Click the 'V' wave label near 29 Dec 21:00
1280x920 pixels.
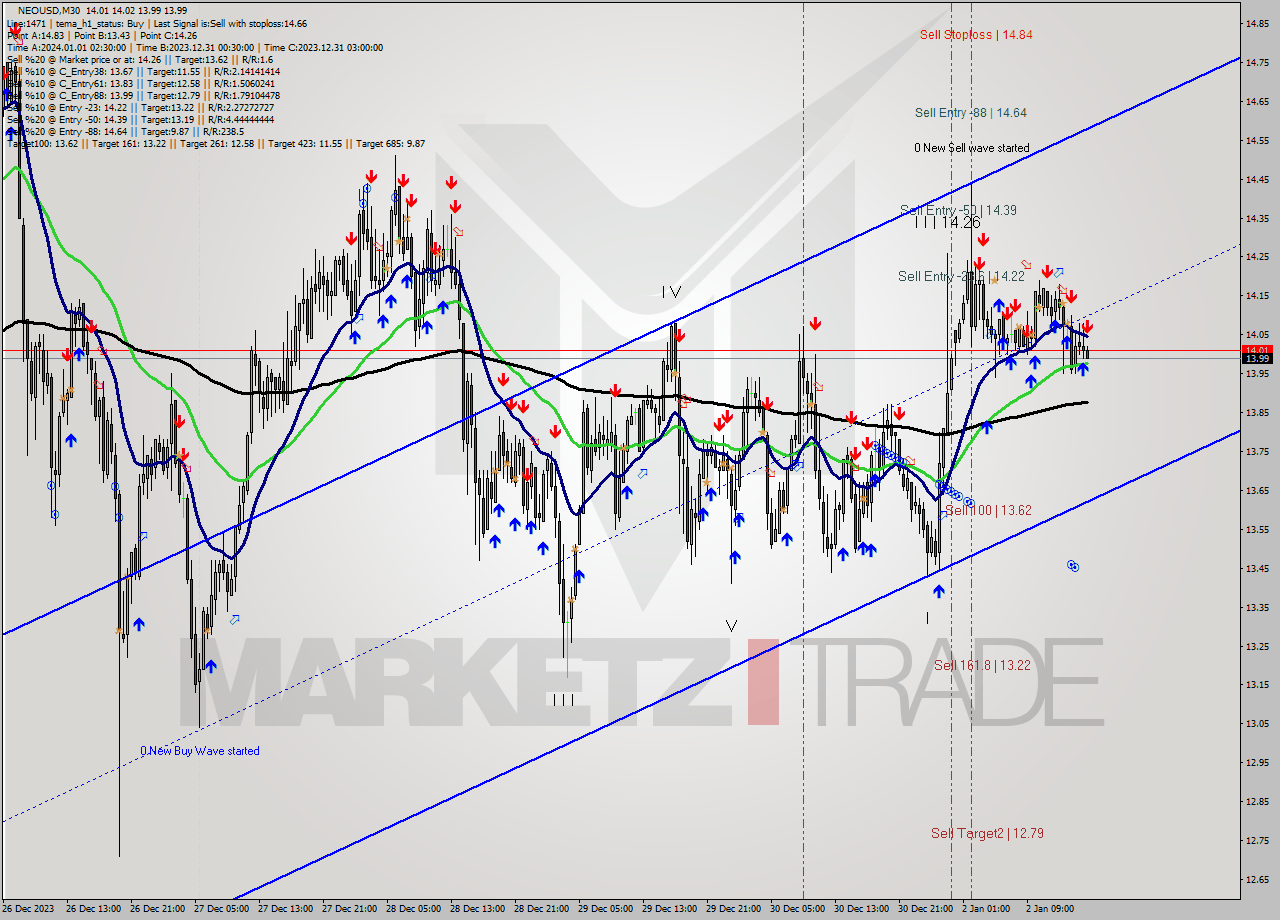[731, 626]
